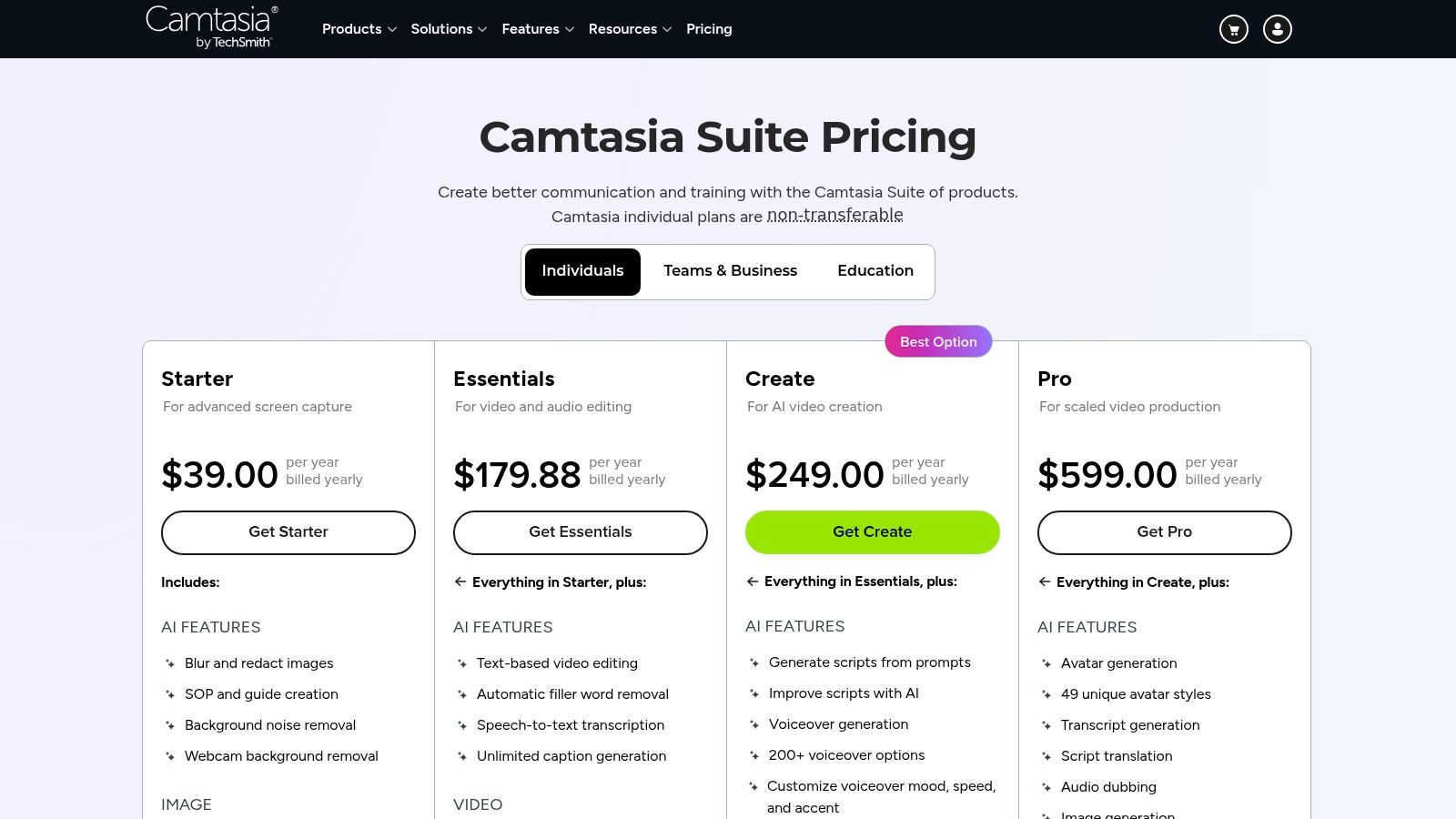Click 'For advanced screen capture' subtitle

tap(258, 407)
